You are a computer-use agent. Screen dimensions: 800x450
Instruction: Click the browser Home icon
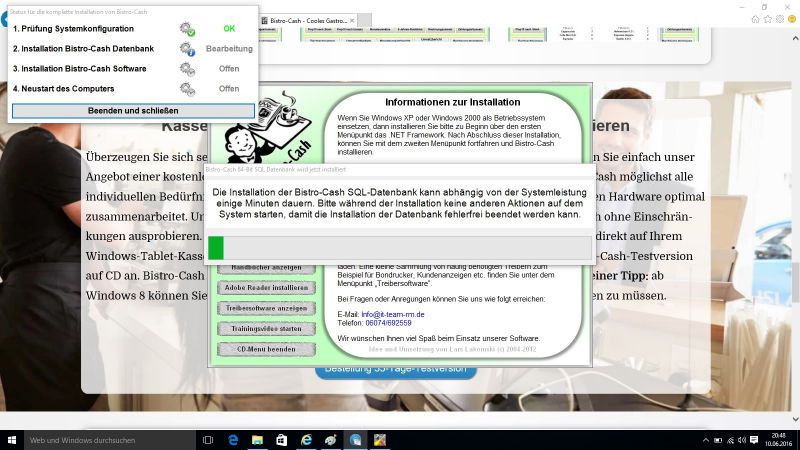[756, 19]
